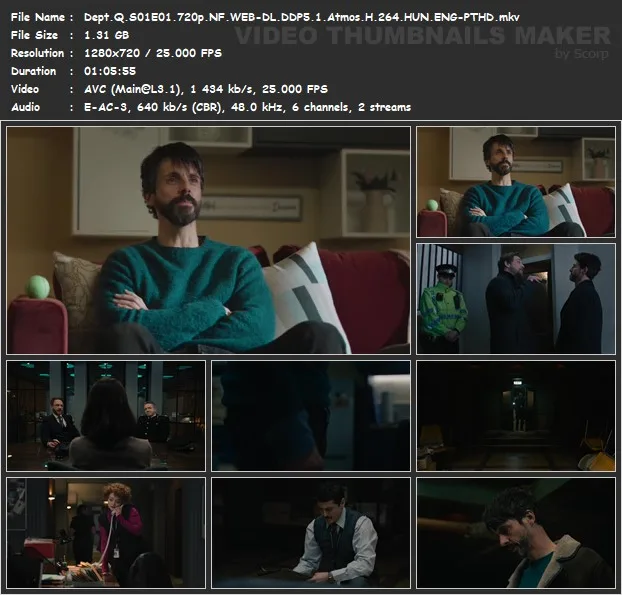Open thumbnail of figure in dark hallway
The width and height of the screenshot is (622, 595).
pyautogui.click(x=516, y=416)
